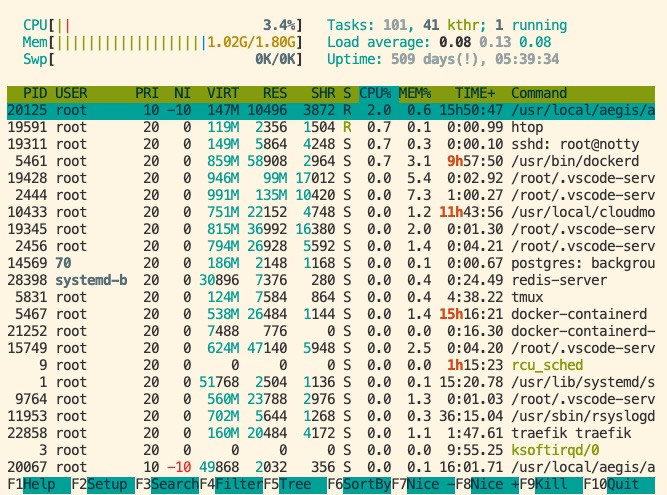Click the Swp usage meter bar

162,59
